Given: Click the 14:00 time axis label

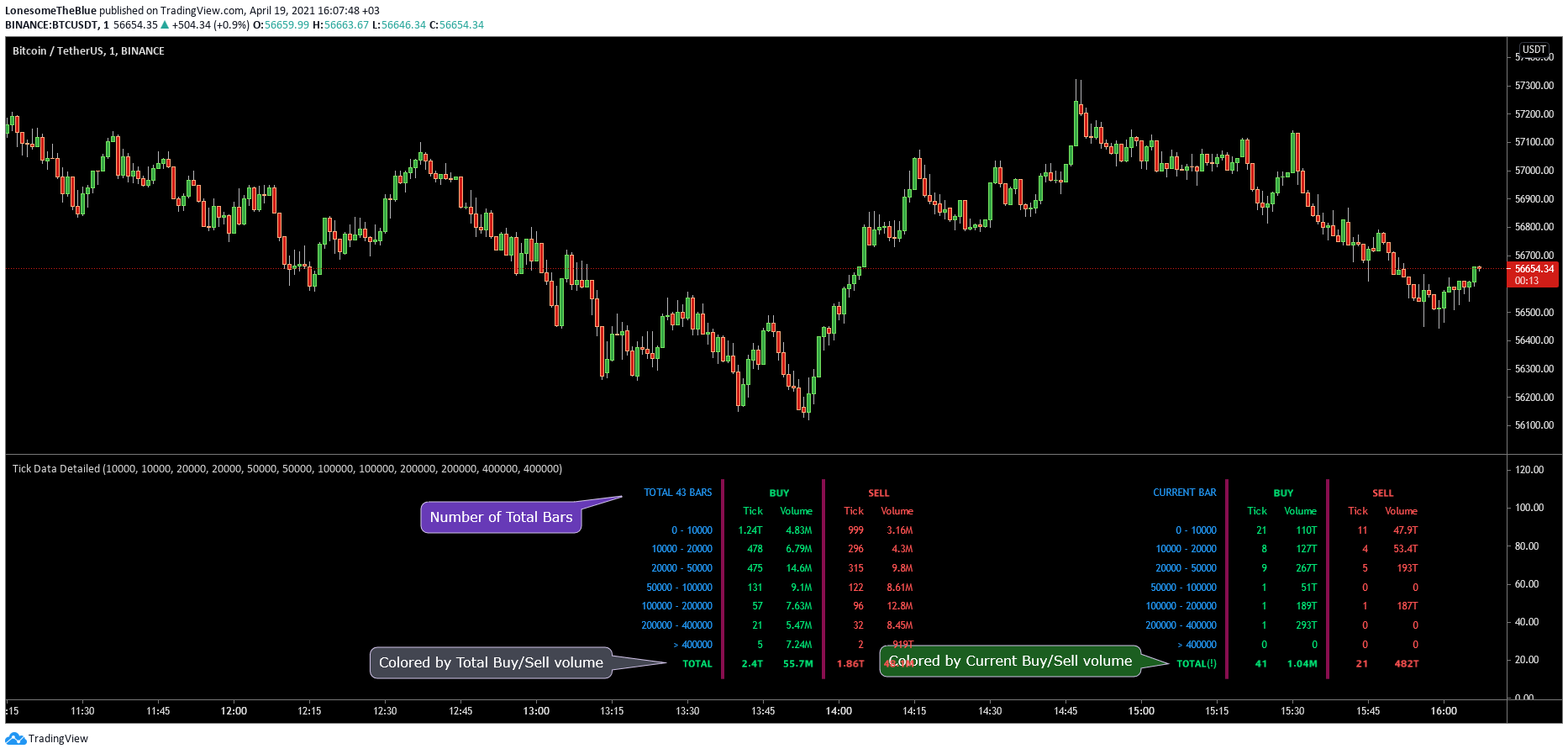Looking at the screenshot, I should 839,711.
